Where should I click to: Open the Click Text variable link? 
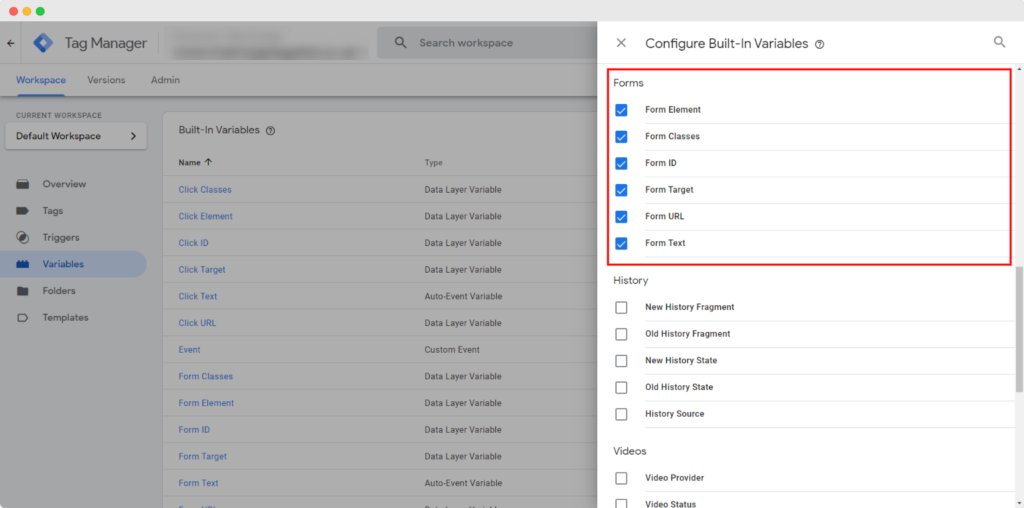point(198,296)
